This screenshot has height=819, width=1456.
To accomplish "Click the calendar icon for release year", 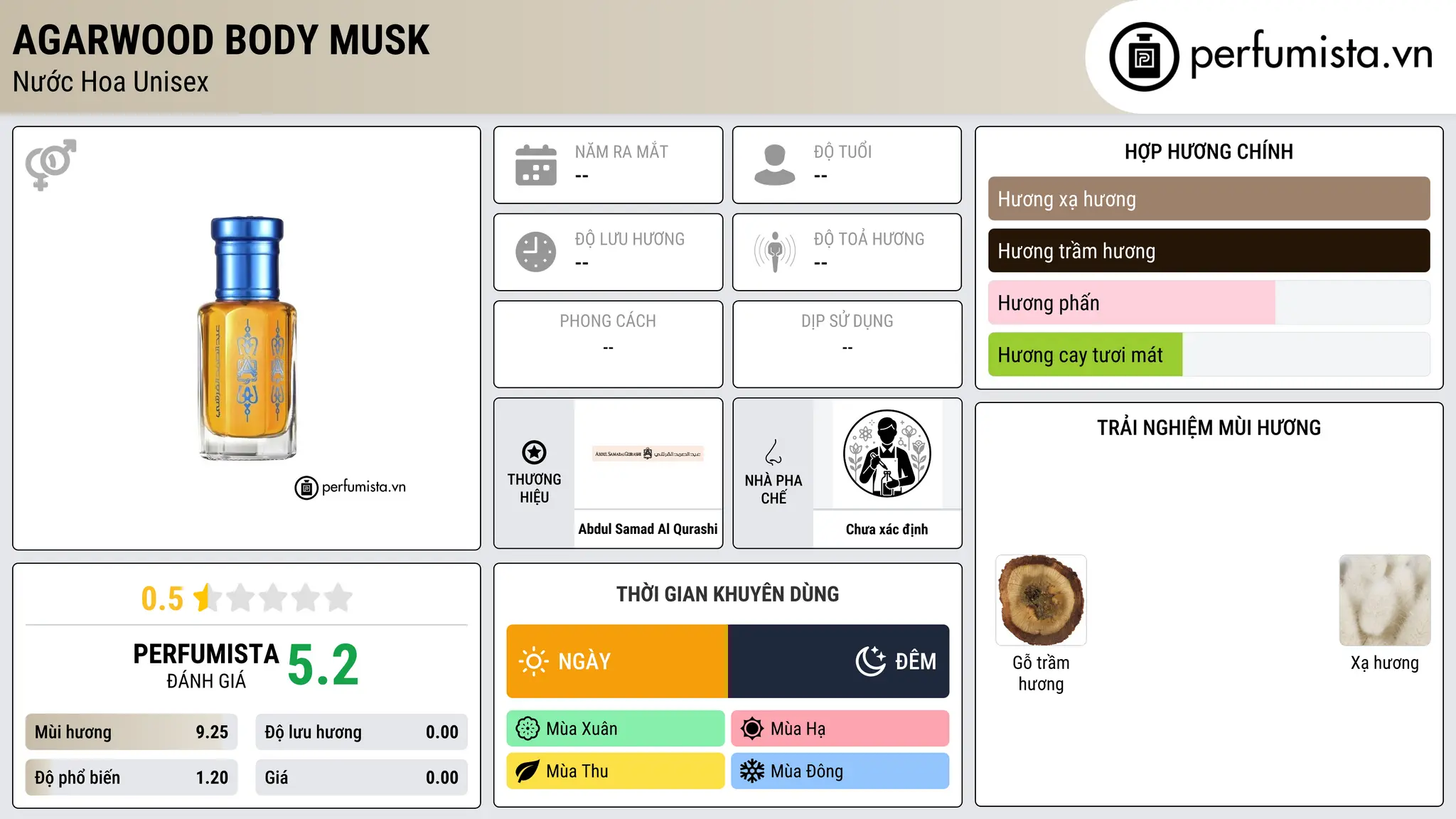I will [536, 165].
